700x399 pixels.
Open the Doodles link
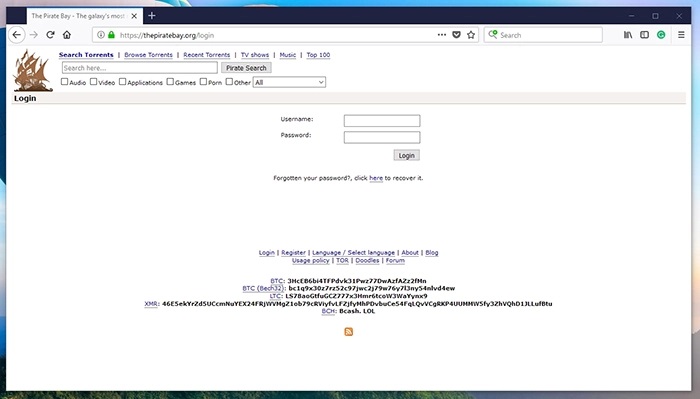367,261
